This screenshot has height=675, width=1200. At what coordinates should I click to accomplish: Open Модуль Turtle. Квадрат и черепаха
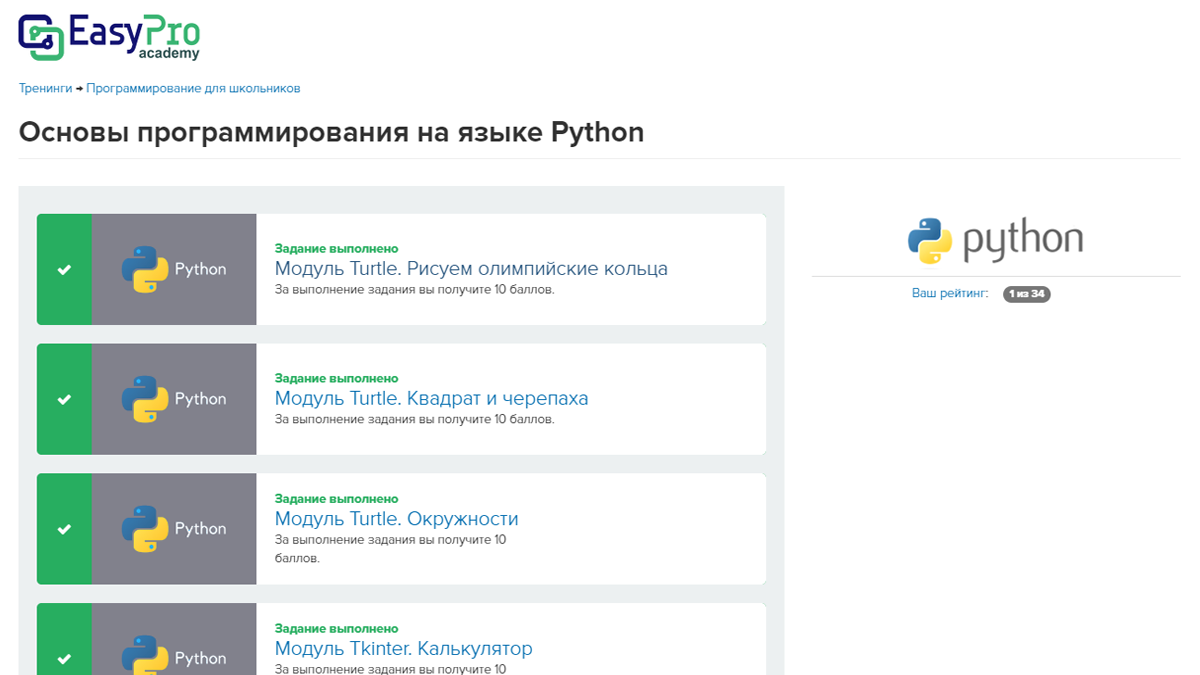pos(431,398)
